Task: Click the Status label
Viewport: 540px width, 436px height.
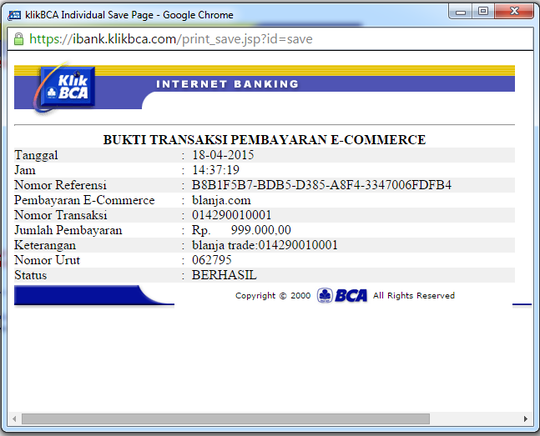Action: point(30,275)
